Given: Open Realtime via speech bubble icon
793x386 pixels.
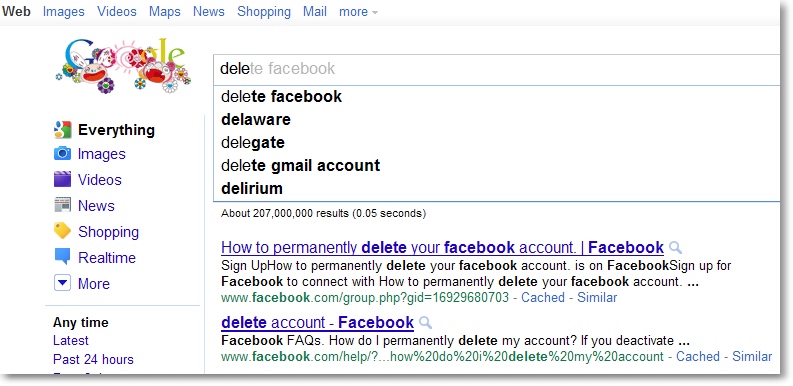Looking at the screenshot, I should (63, 257).
